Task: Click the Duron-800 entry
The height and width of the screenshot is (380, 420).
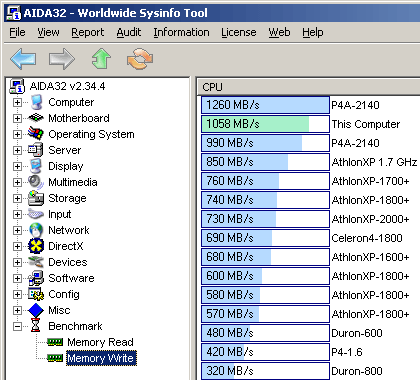Action: click(357, 371)
